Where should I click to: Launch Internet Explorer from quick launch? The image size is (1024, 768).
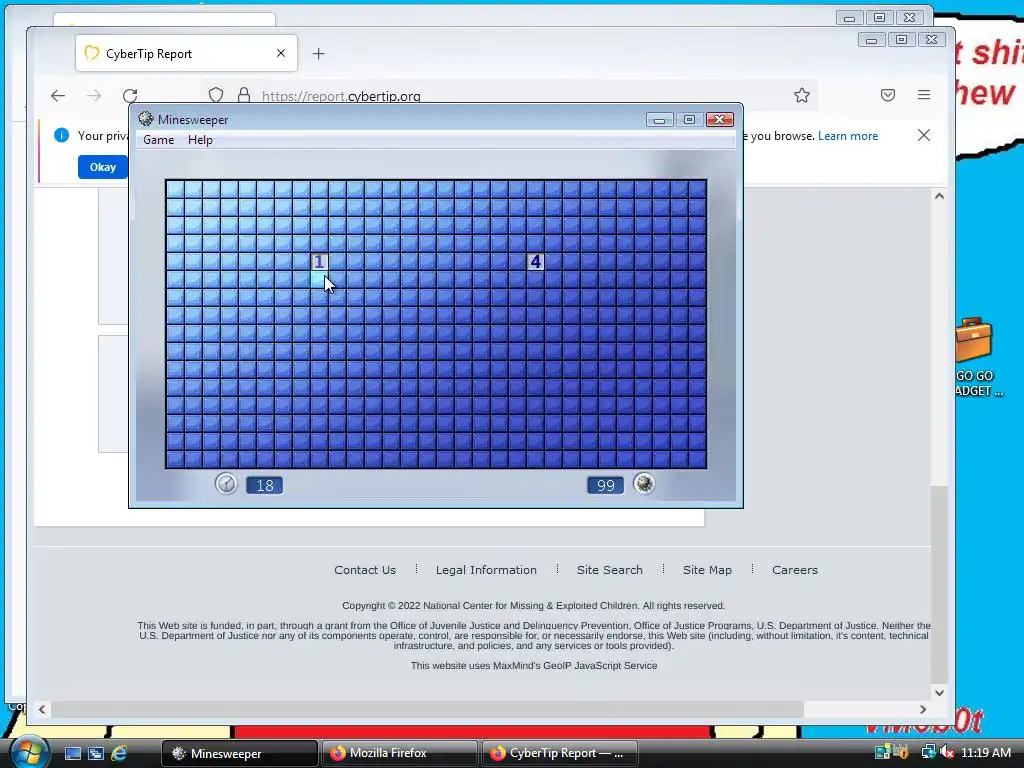click(x=119, y=753)
